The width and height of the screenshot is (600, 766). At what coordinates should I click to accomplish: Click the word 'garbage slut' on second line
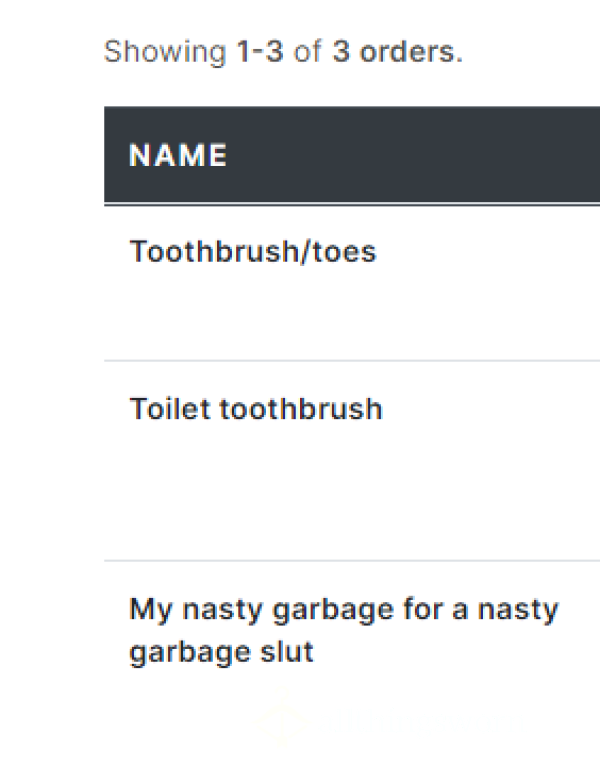(x=221, y=652)
